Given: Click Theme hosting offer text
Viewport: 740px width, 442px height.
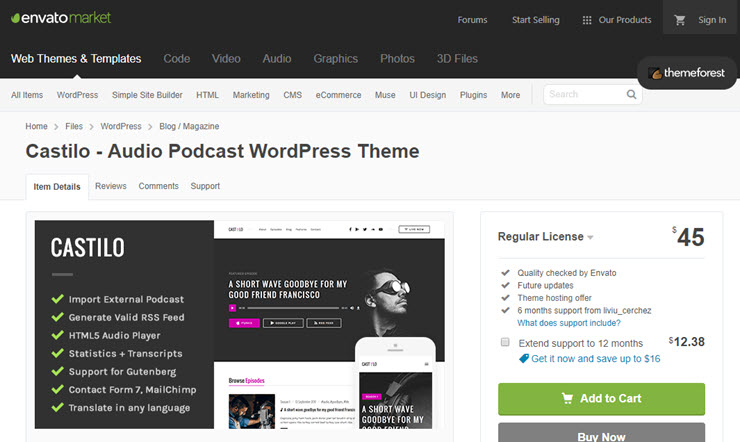Looking at the screenshot, I should pyautogui.click(x=554, y=298).
